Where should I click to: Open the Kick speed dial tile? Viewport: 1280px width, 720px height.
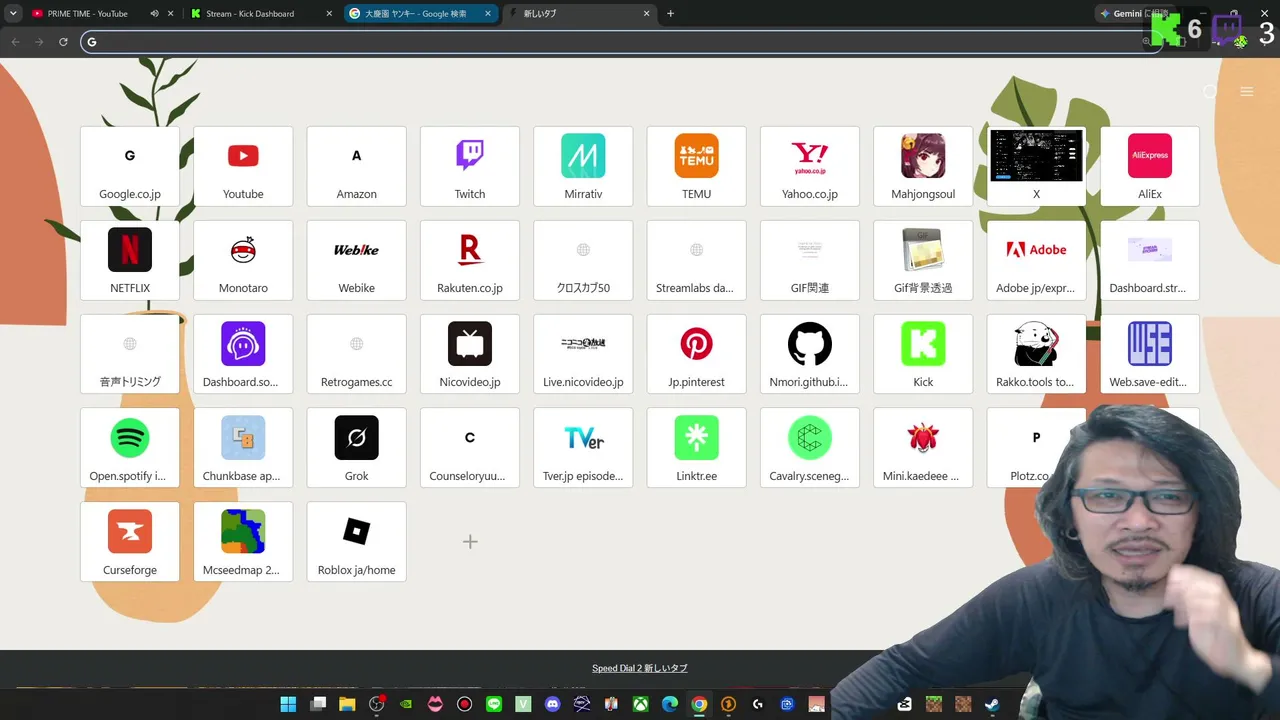click(923, 354)
